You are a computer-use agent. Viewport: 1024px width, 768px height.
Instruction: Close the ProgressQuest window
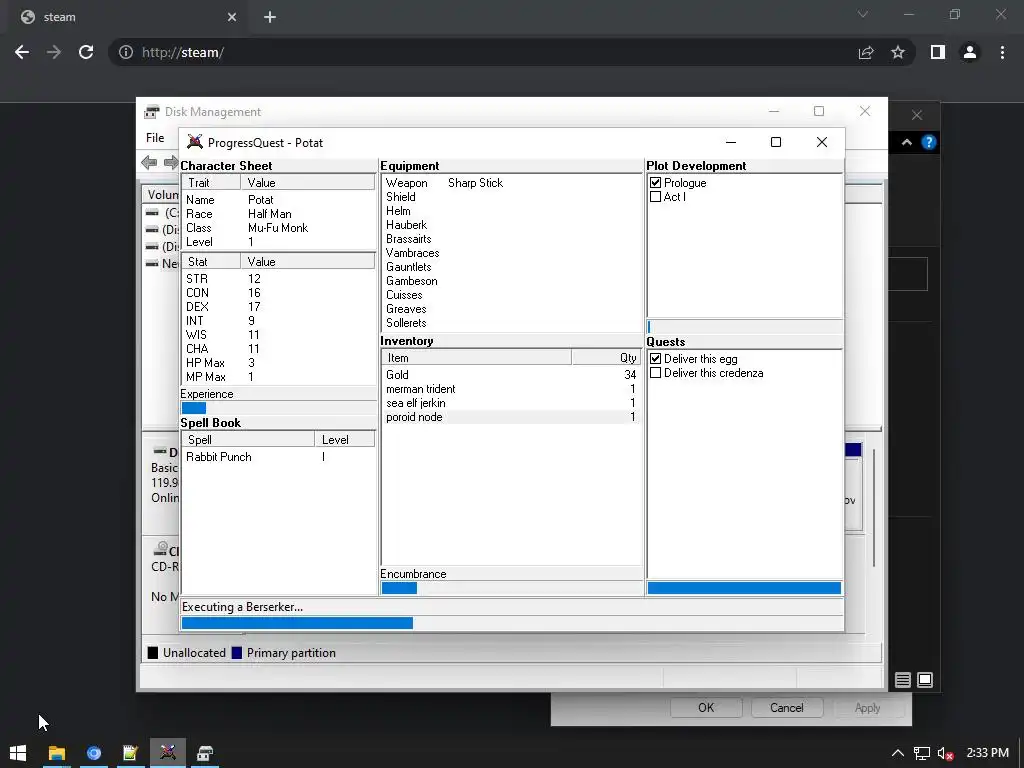[x=822, y=142]
